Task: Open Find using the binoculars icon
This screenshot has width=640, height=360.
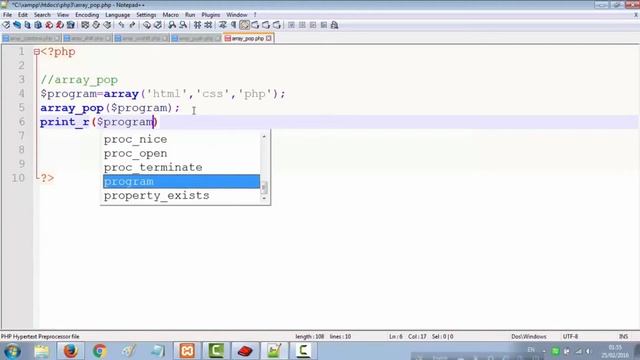Action: [x=147, y=25]
